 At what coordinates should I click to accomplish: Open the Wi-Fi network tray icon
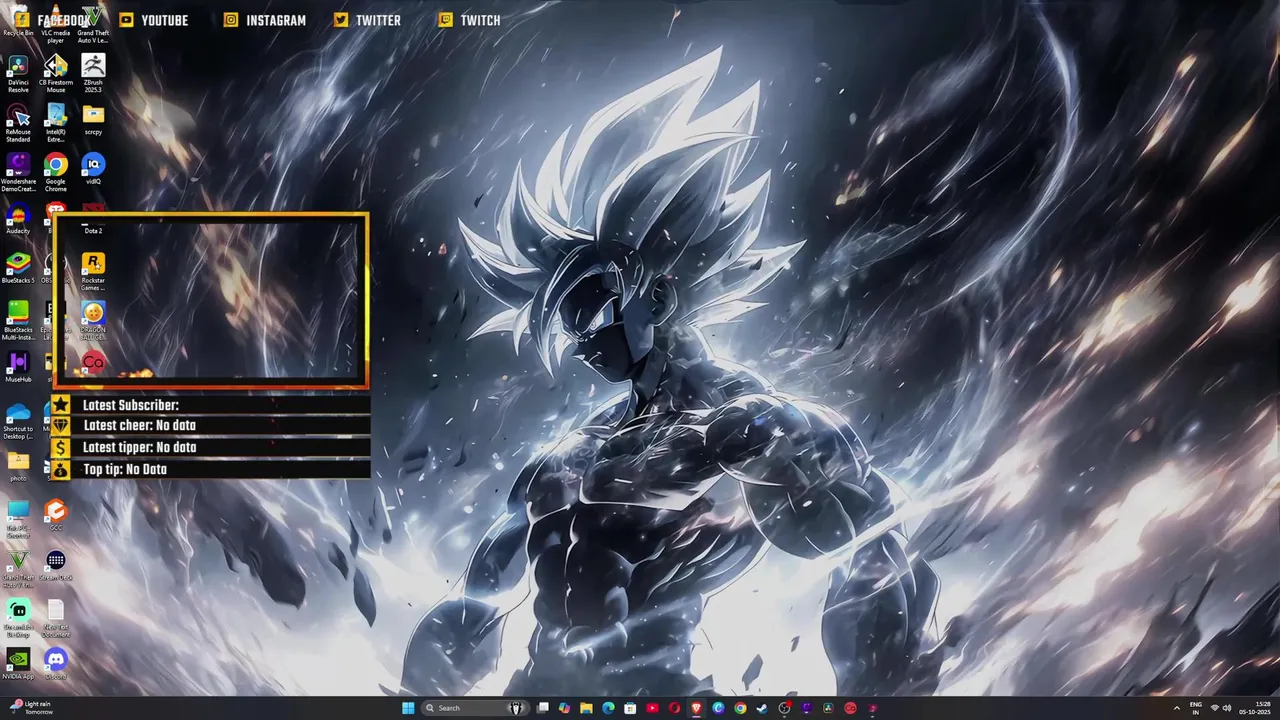(x=1215, y=708)
